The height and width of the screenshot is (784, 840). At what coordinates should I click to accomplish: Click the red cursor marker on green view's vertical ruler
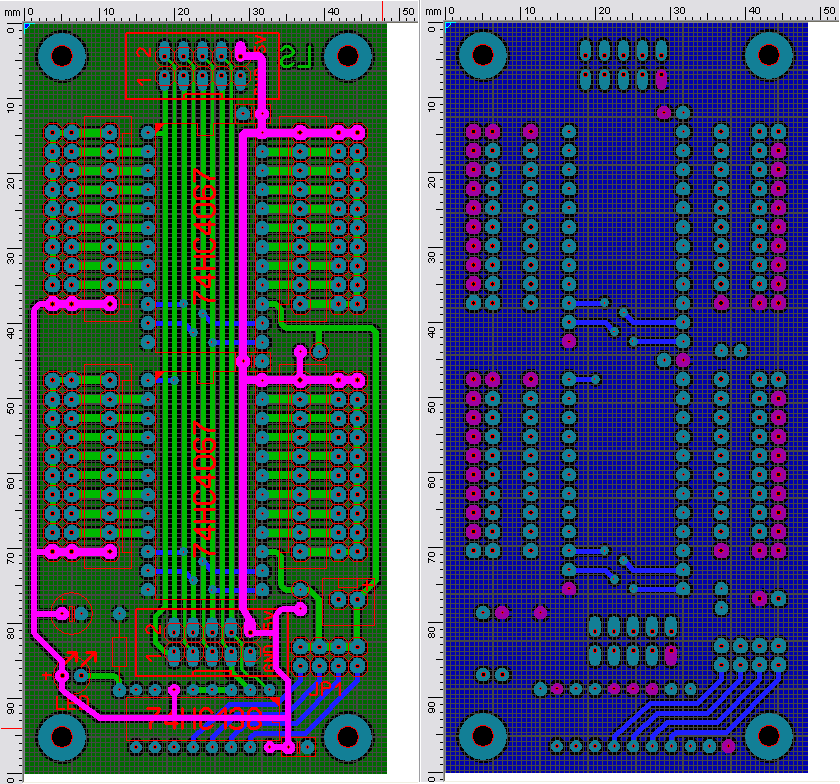coord(12,728)
